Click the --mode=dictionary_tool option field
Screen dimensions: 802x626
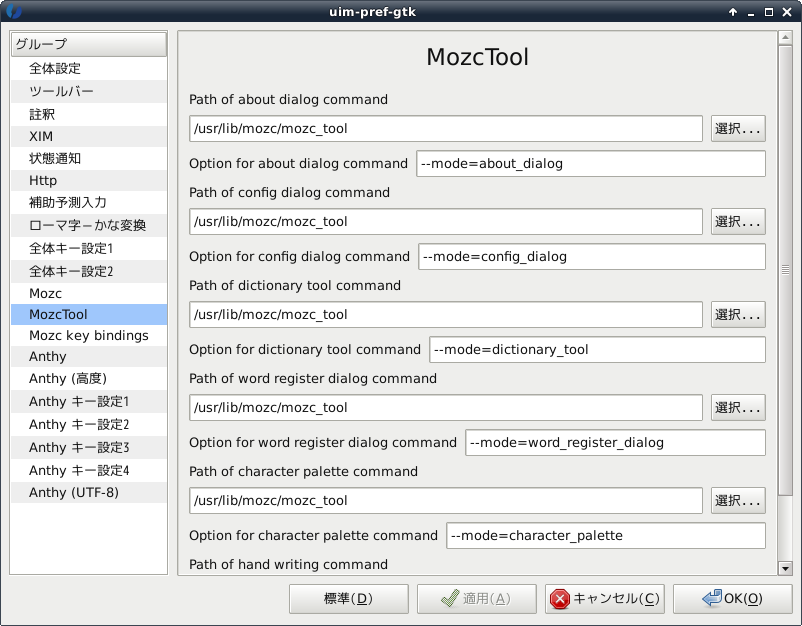[x=597, y=350]
